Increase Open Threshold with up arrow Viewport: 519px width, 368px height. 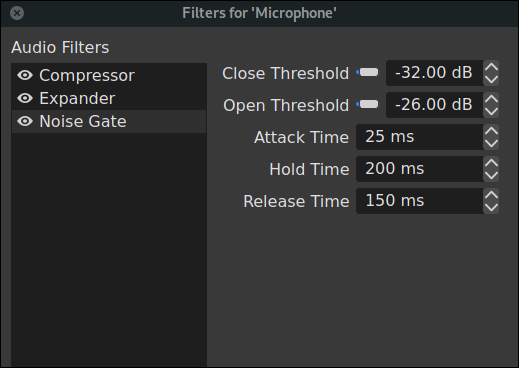pos(491,99)
